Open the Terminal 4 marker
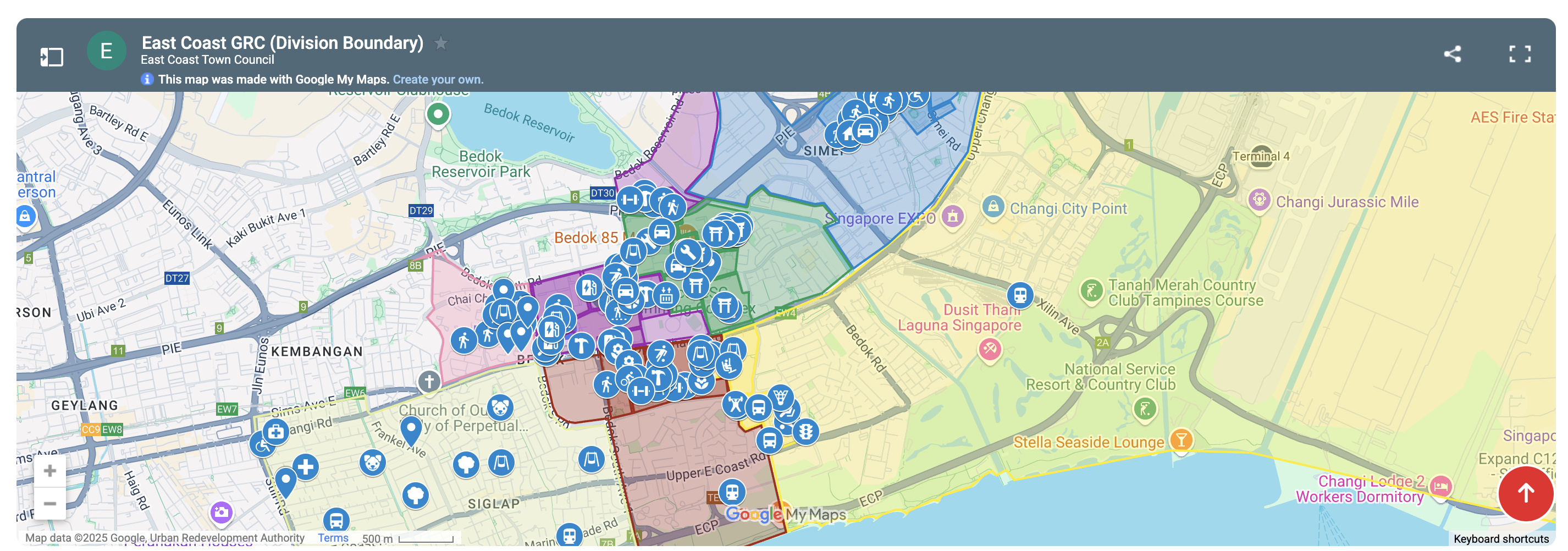The width and height of the screenshot is (1568, 551). click(1261, 157)
